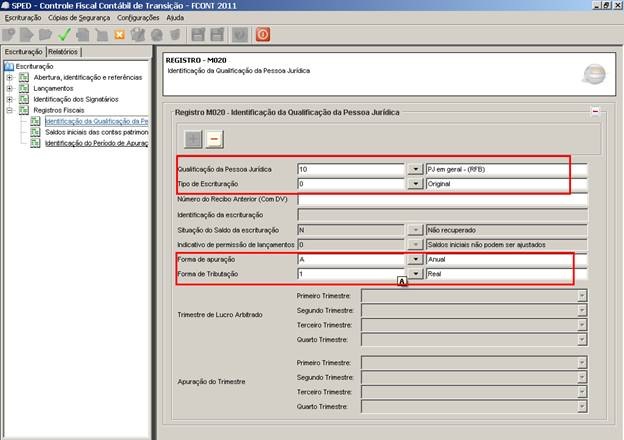Open Lucro Arbitrado Segundo Trimestre dropdown

coord(581,310)
